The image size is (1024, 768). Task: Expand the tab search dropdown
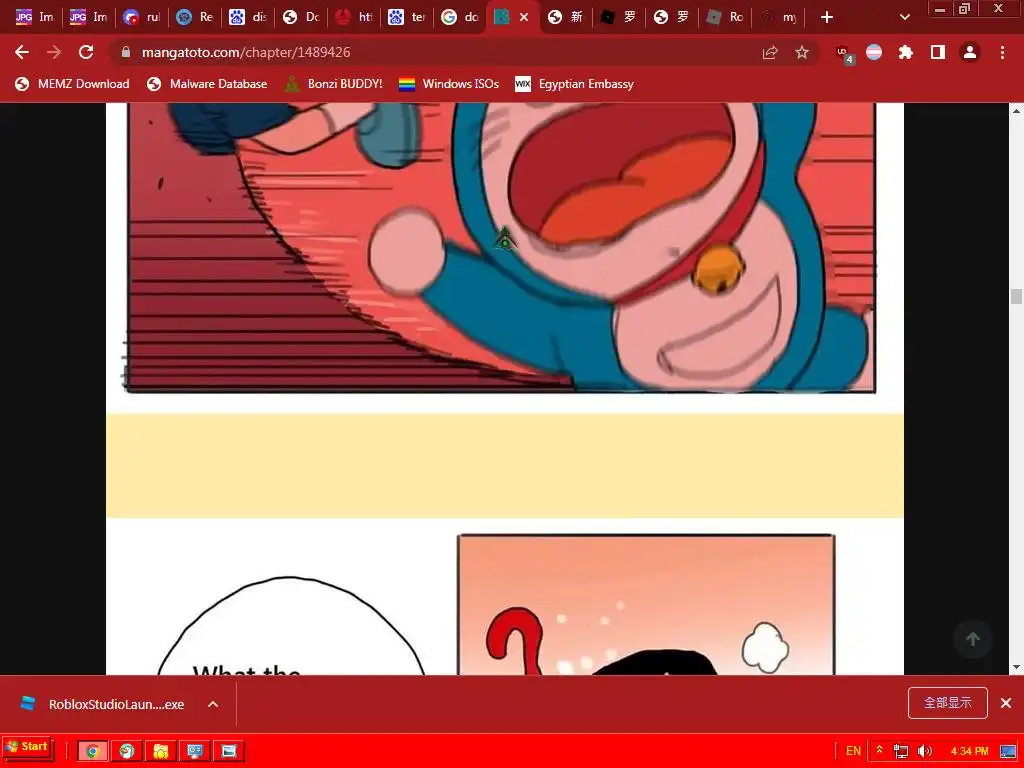pyautogui.click(x=904, y=17)
